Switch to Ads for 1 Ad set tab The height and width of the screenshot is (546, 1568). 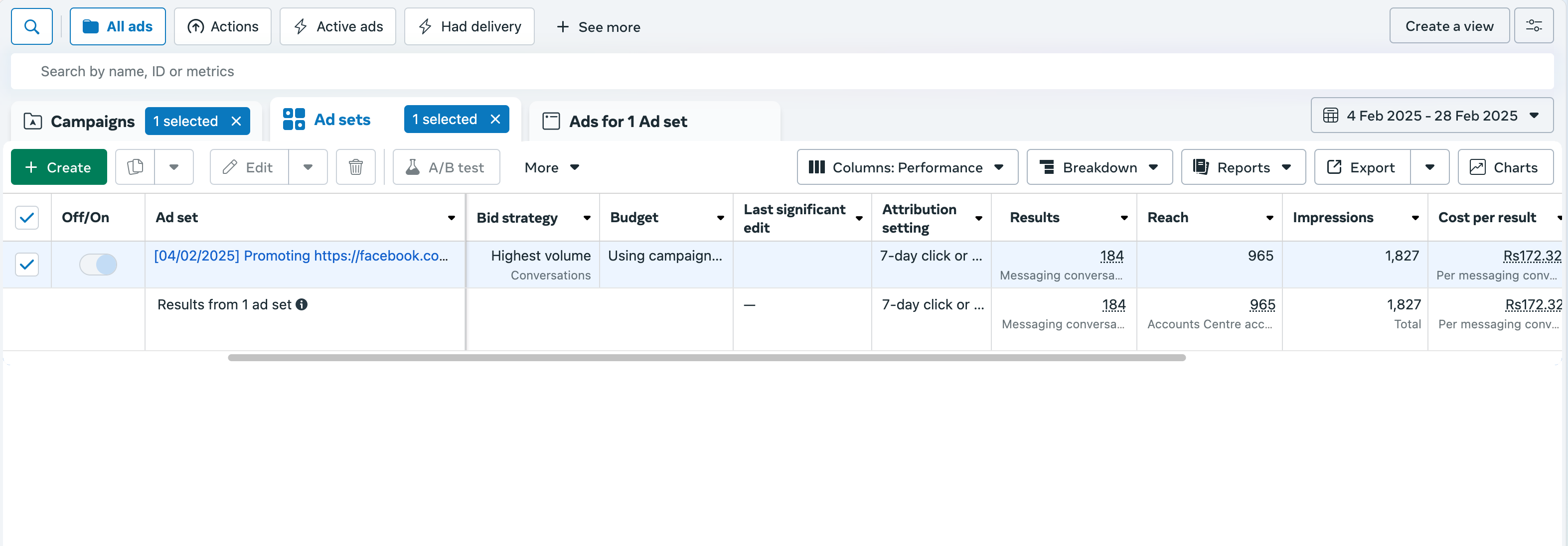[627, 121]
